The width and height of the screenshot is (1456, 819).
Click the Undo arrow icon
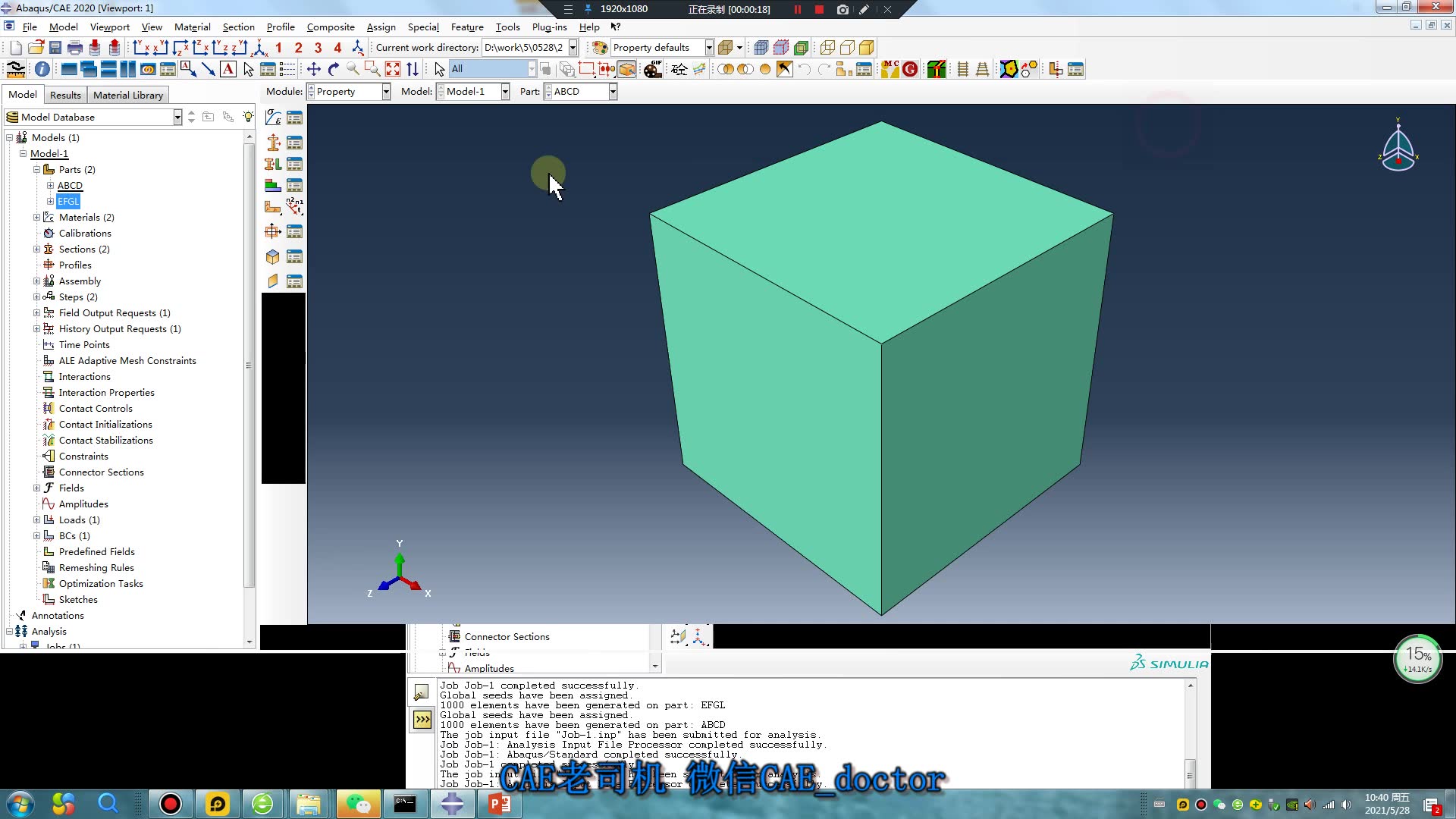(805, 69)
